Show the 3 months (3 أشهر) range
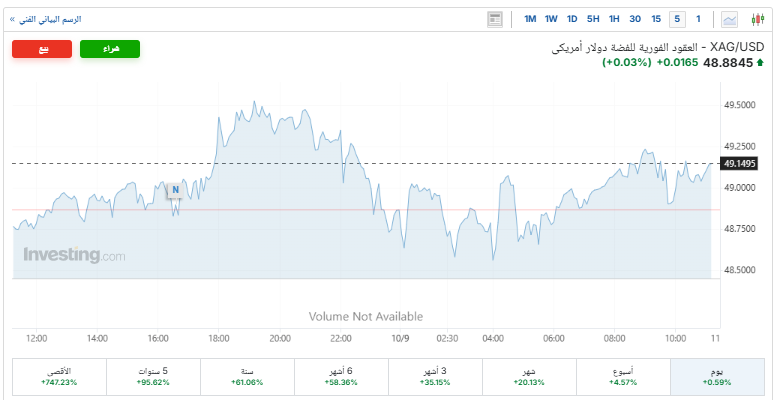 pyautogui.click(x=436, y=376)
